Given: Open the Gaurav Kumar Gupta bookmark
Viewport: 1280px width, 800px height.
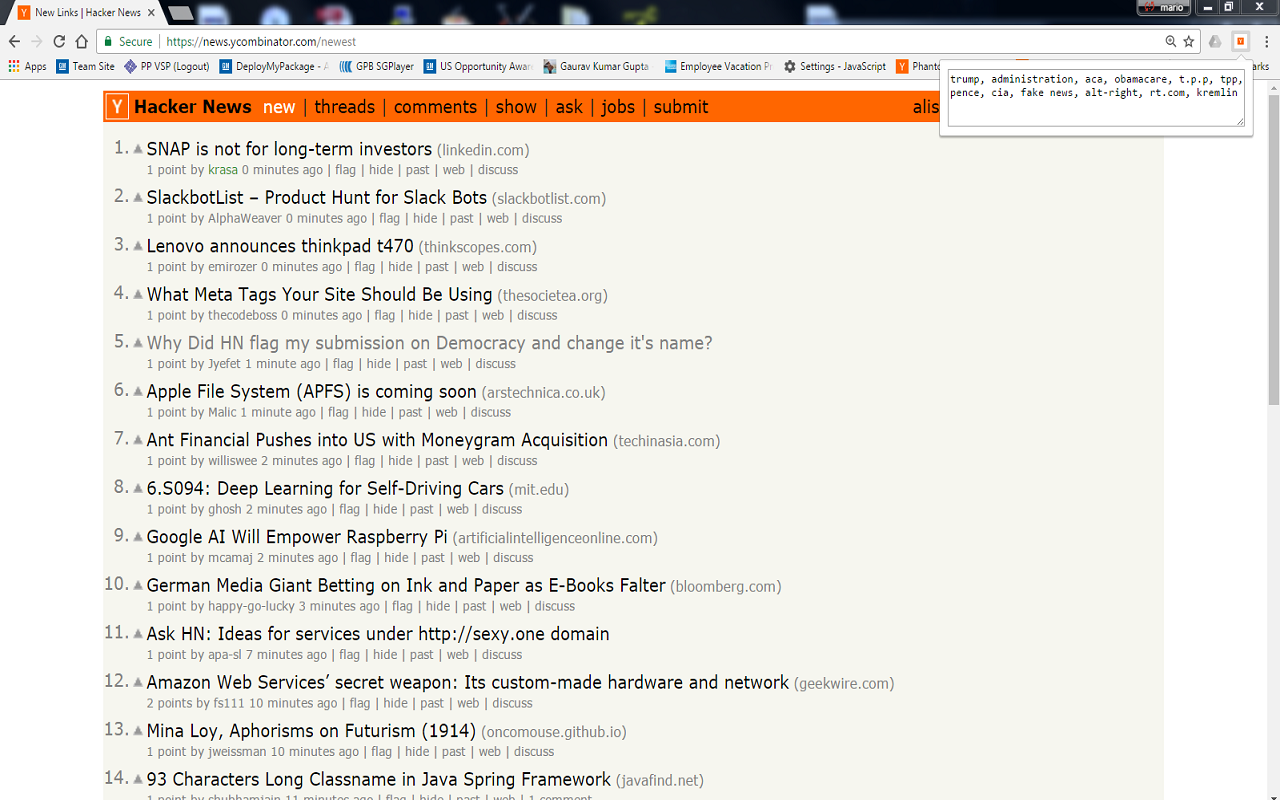Looking at the screenshot, I should coord(596,66).
